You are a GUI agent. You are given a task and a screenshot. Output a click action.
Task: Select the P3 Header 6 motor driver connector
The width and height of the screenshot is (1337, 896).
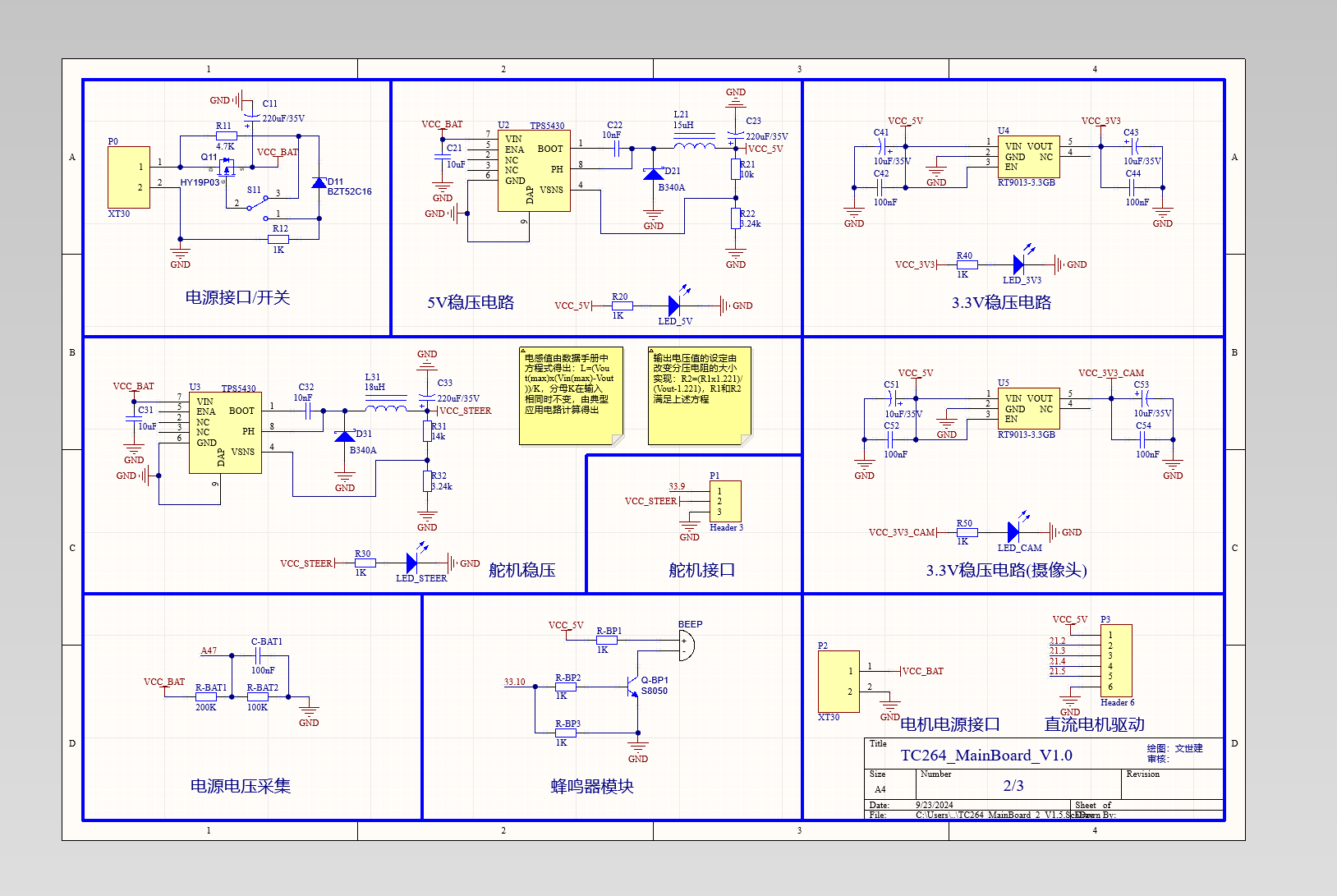[1116, 661]
